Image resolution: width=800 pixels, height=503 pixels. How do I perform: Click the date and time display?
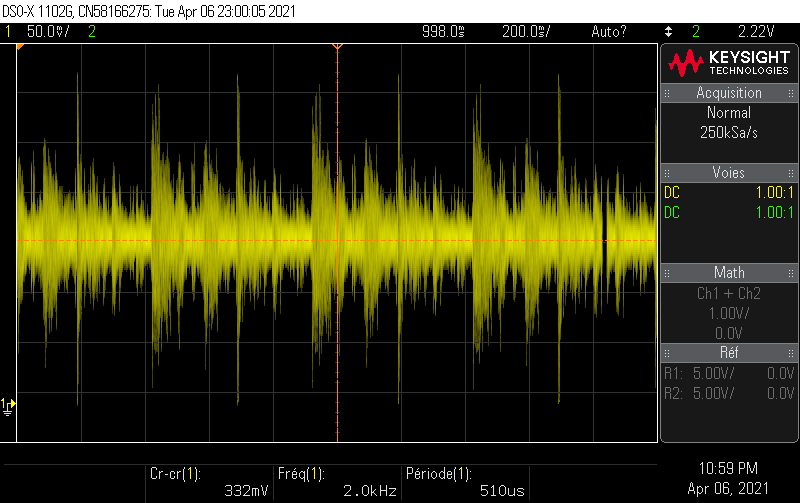click(729, 477)
